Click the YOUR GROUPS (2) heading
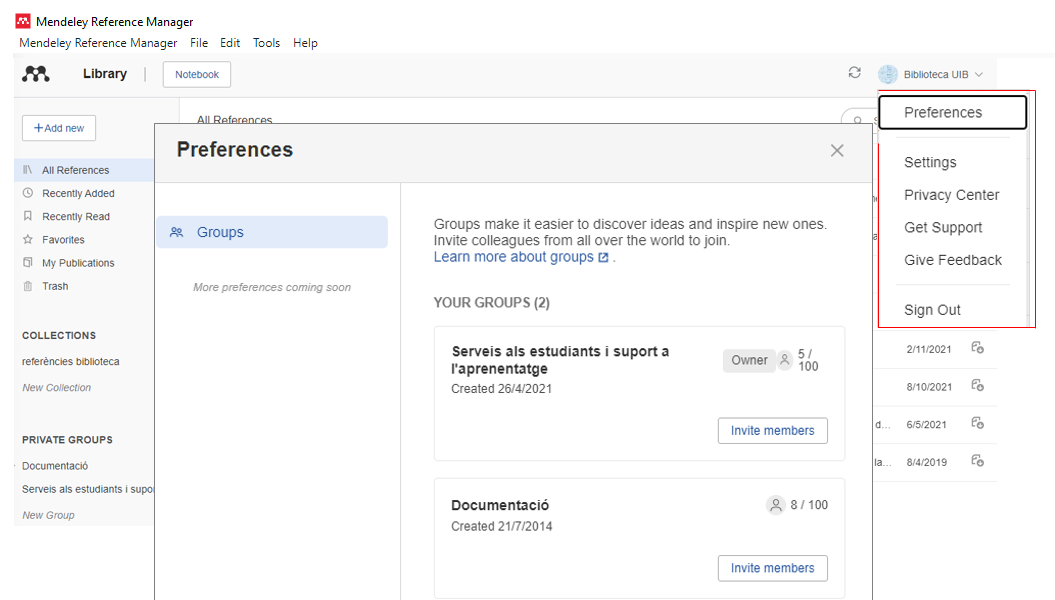 [492, 303]
